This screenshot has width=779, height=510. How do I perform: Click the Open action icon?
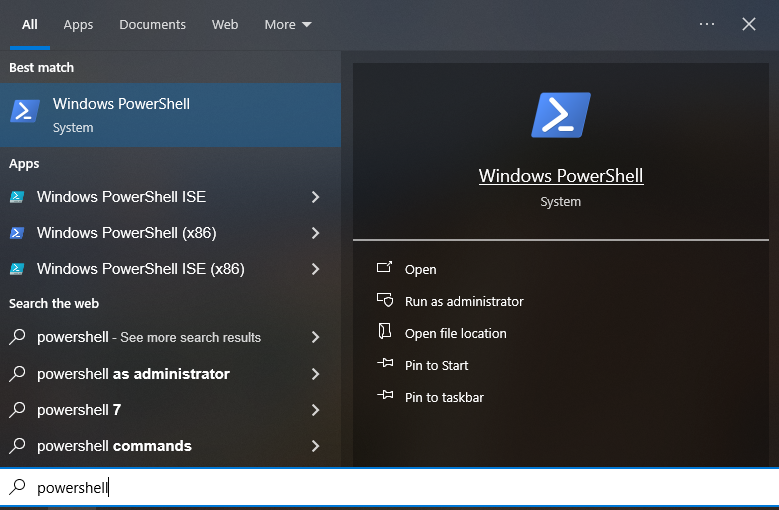(385, 268)
